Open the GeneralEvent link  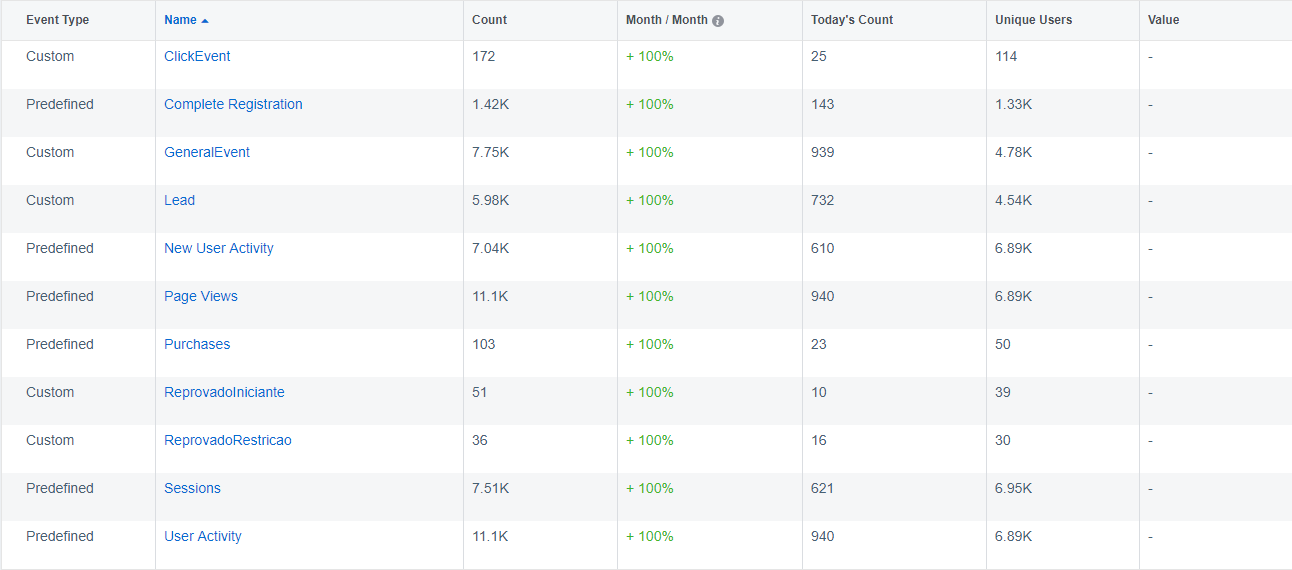[207, 153]
